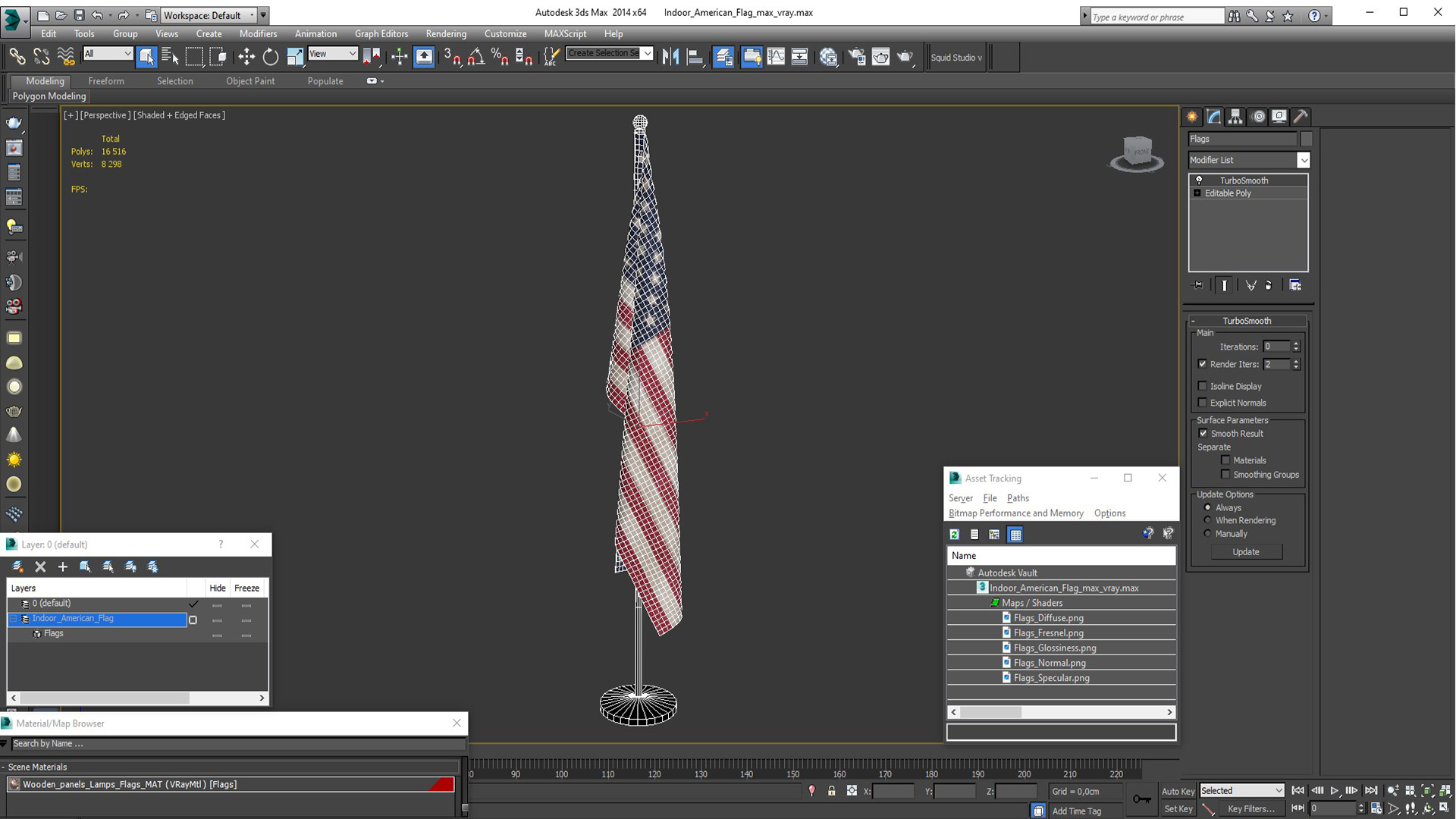Activate the Select and Scale tool

click(x=295, y=56)
